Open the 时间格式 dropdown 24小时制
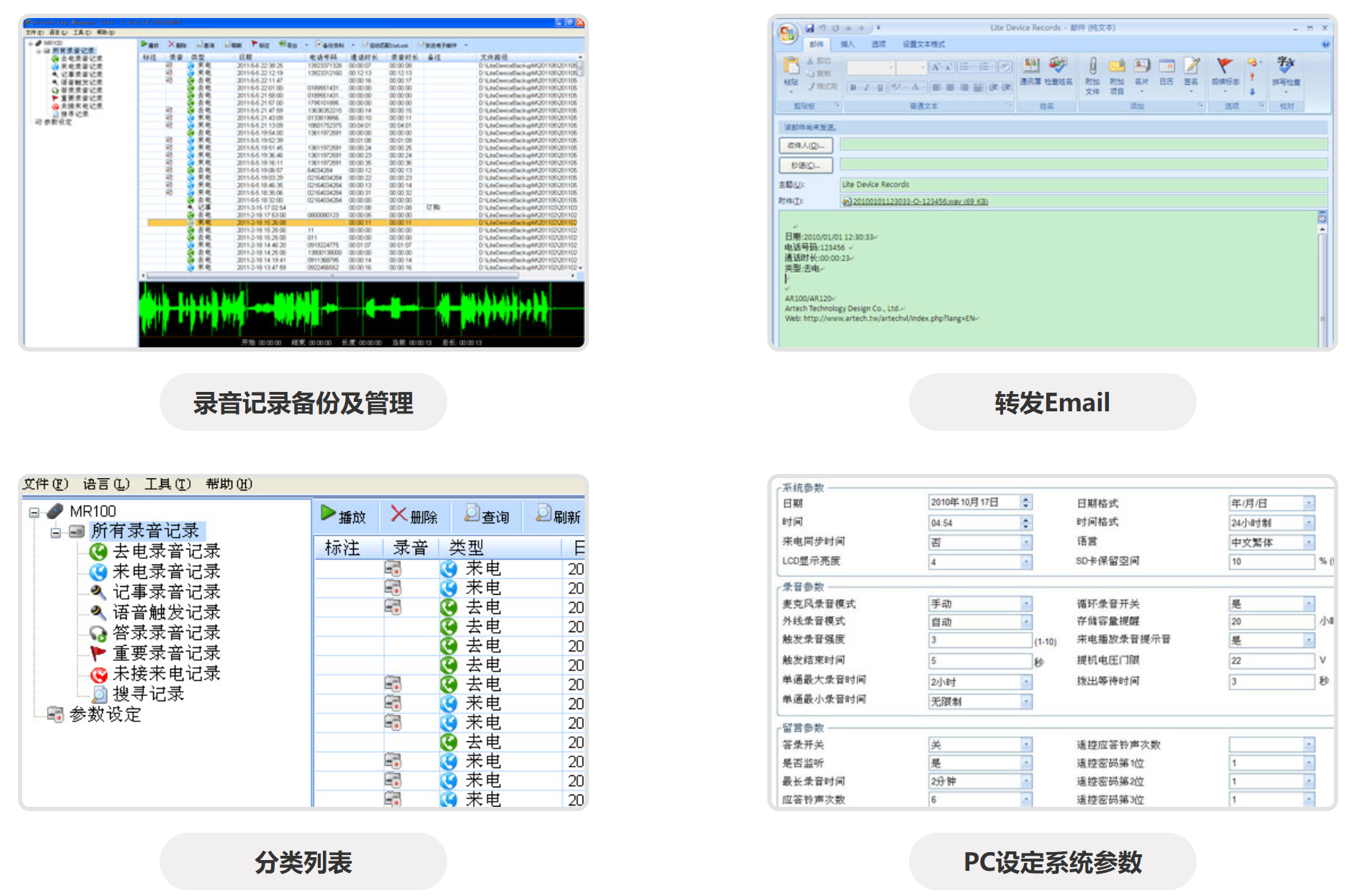1362x896 pixels. 1271,523
